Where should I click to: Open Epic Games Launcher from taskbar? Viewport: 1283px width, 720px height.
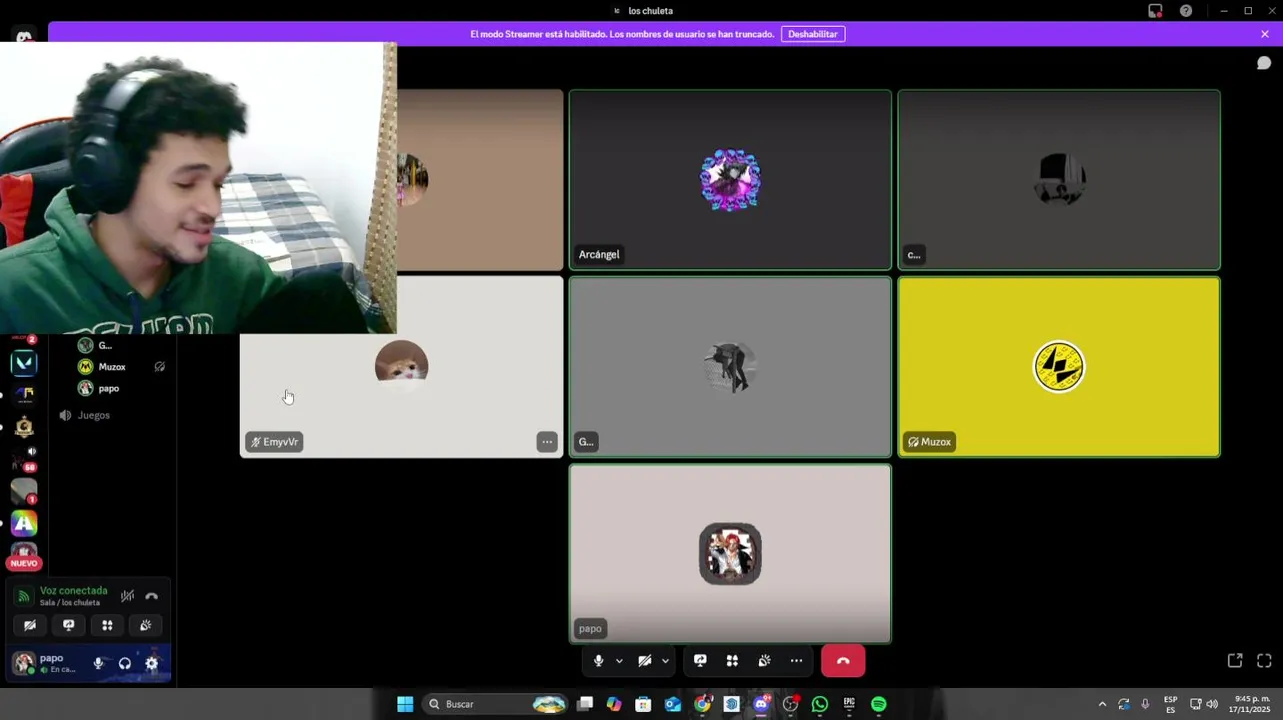[x=849, y=704]
